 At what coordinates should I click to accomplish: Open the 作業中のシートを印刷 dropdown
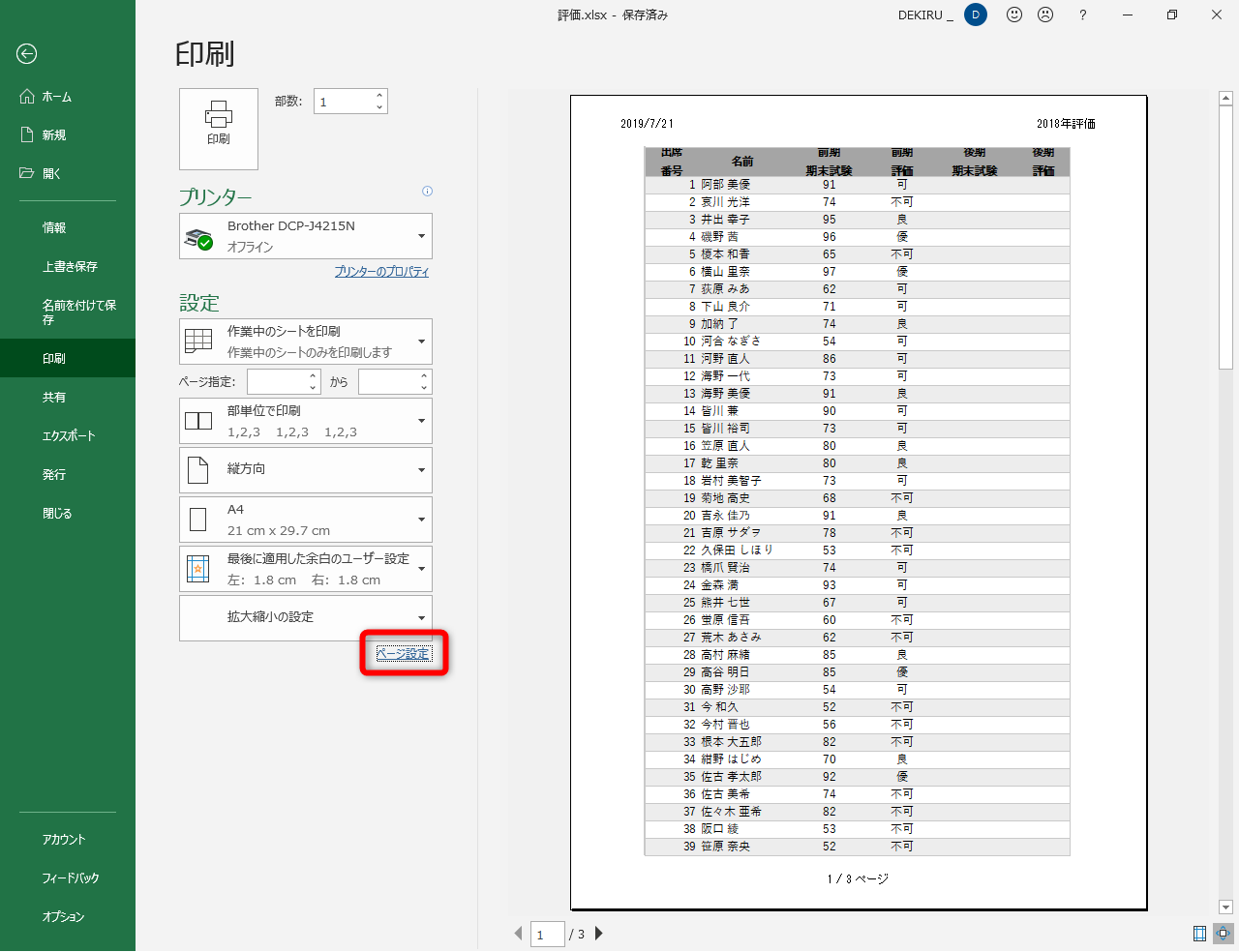tap(306, 342)
